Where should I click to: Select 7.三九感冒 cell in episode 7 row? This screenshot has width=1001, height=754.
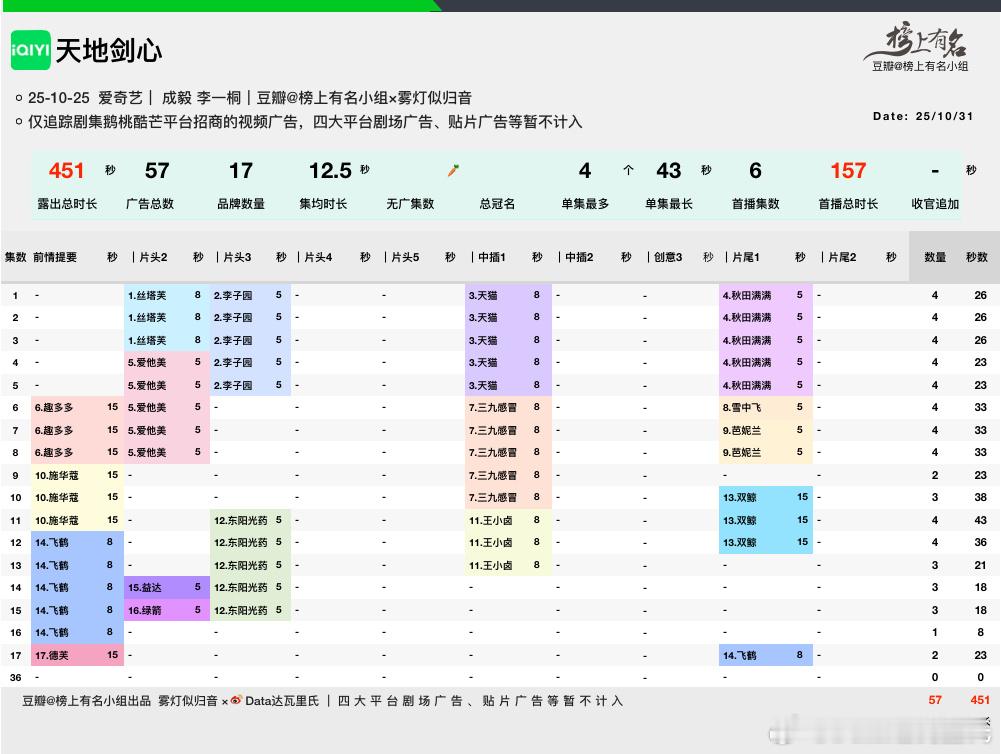[508, 430]
